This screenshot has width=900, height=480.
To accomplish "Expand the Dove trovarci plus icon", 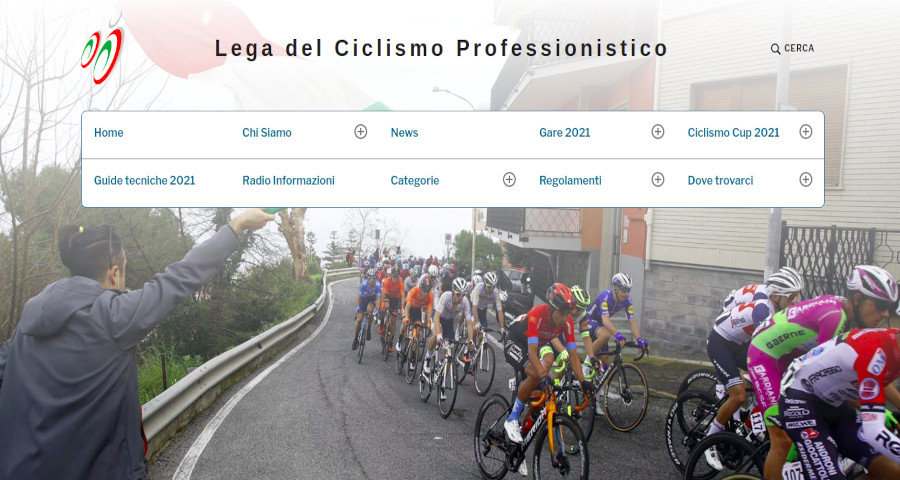I will click(806, 180).
